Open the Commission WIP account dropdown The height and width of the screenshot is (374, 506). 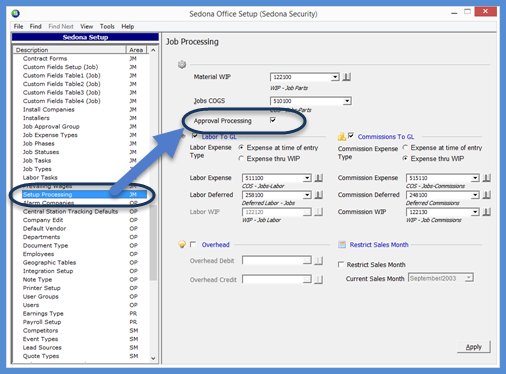coord(475,212)
